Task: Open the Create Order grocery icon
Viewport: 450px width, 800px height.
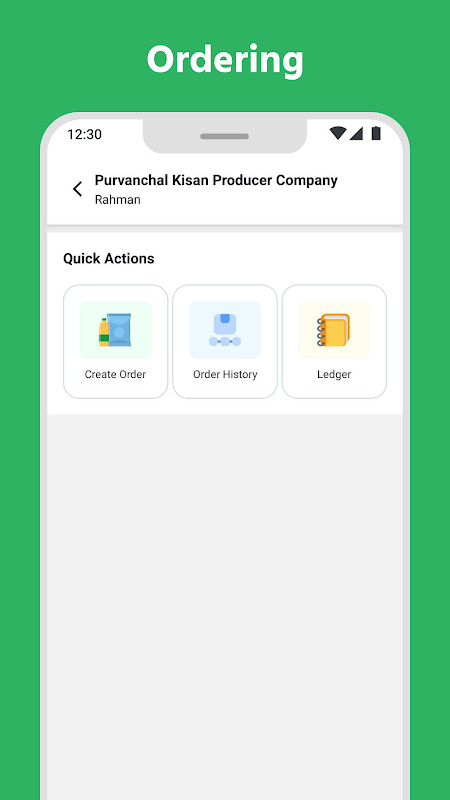Action: [x=115, y=330]
